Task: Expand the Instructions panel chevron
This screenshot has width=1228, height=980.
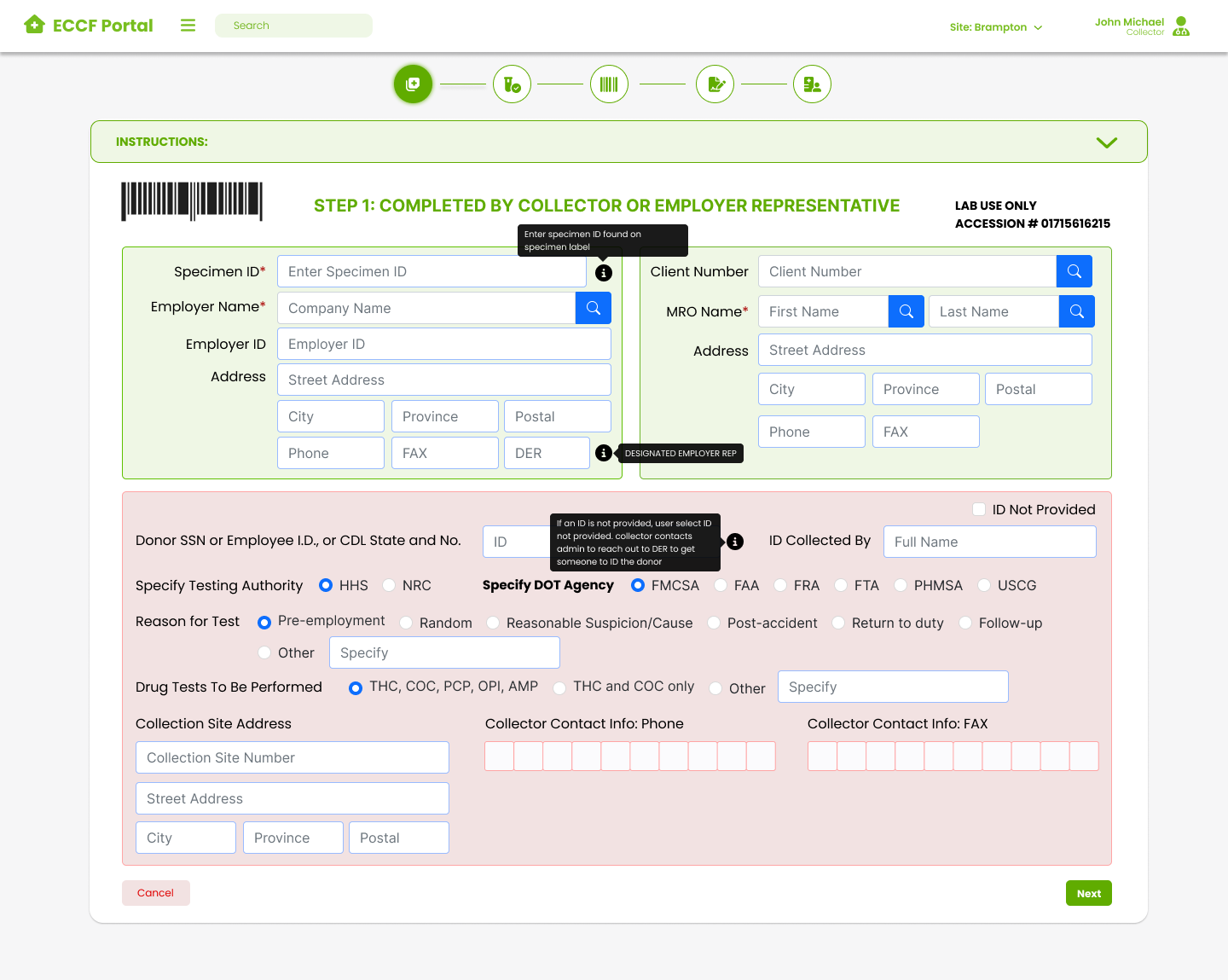Action: 1107,142
